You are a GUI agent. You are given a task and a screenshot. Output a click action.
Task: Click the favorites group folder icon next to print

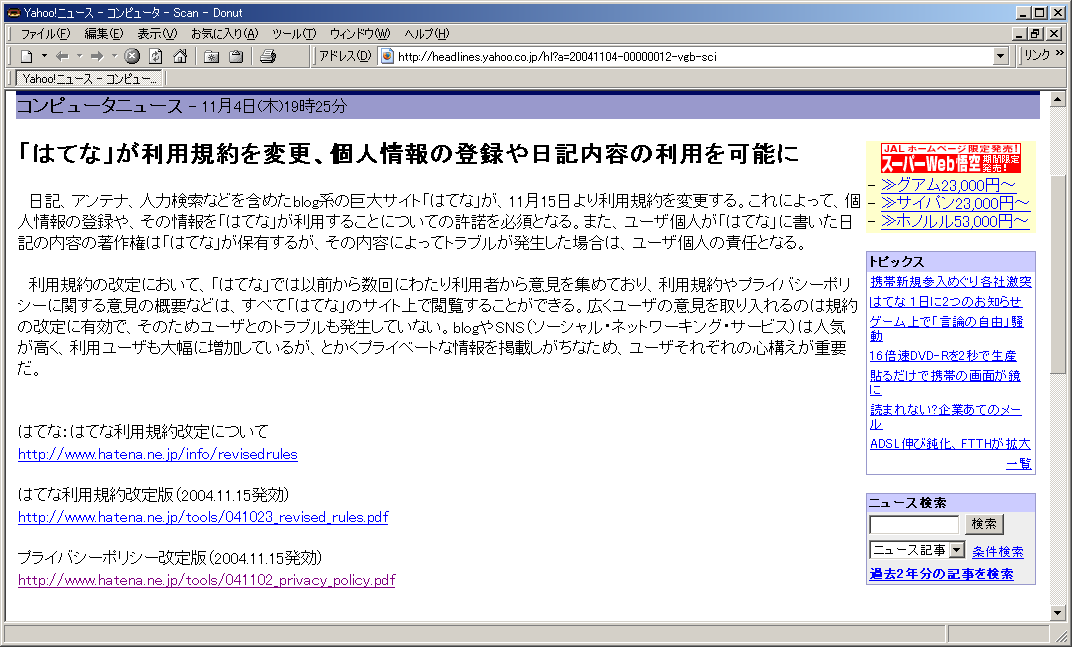click(x=236, y=56)
